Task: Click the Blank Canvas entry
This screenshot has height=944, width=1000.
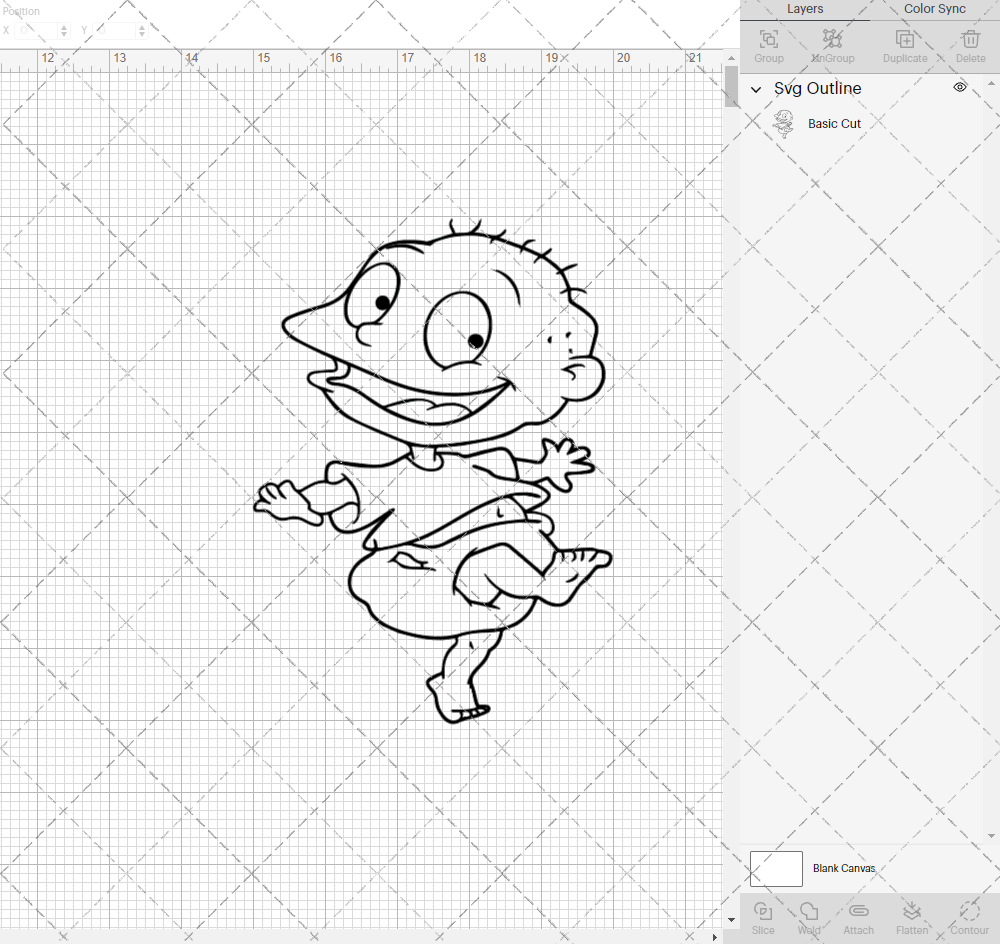Action: (x=844, y=868)
